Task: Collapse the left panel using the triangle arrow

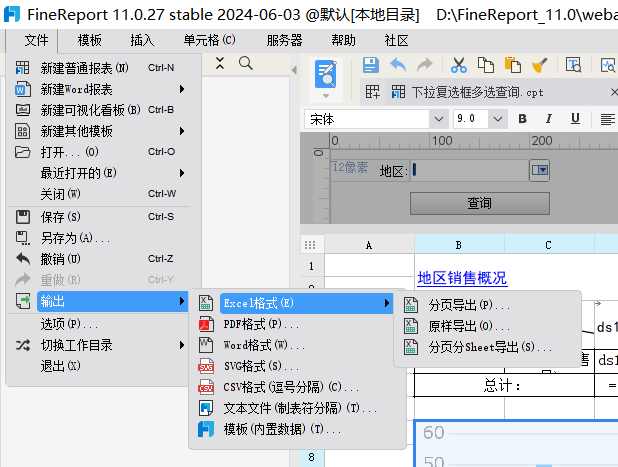Action: pos(294,70)
